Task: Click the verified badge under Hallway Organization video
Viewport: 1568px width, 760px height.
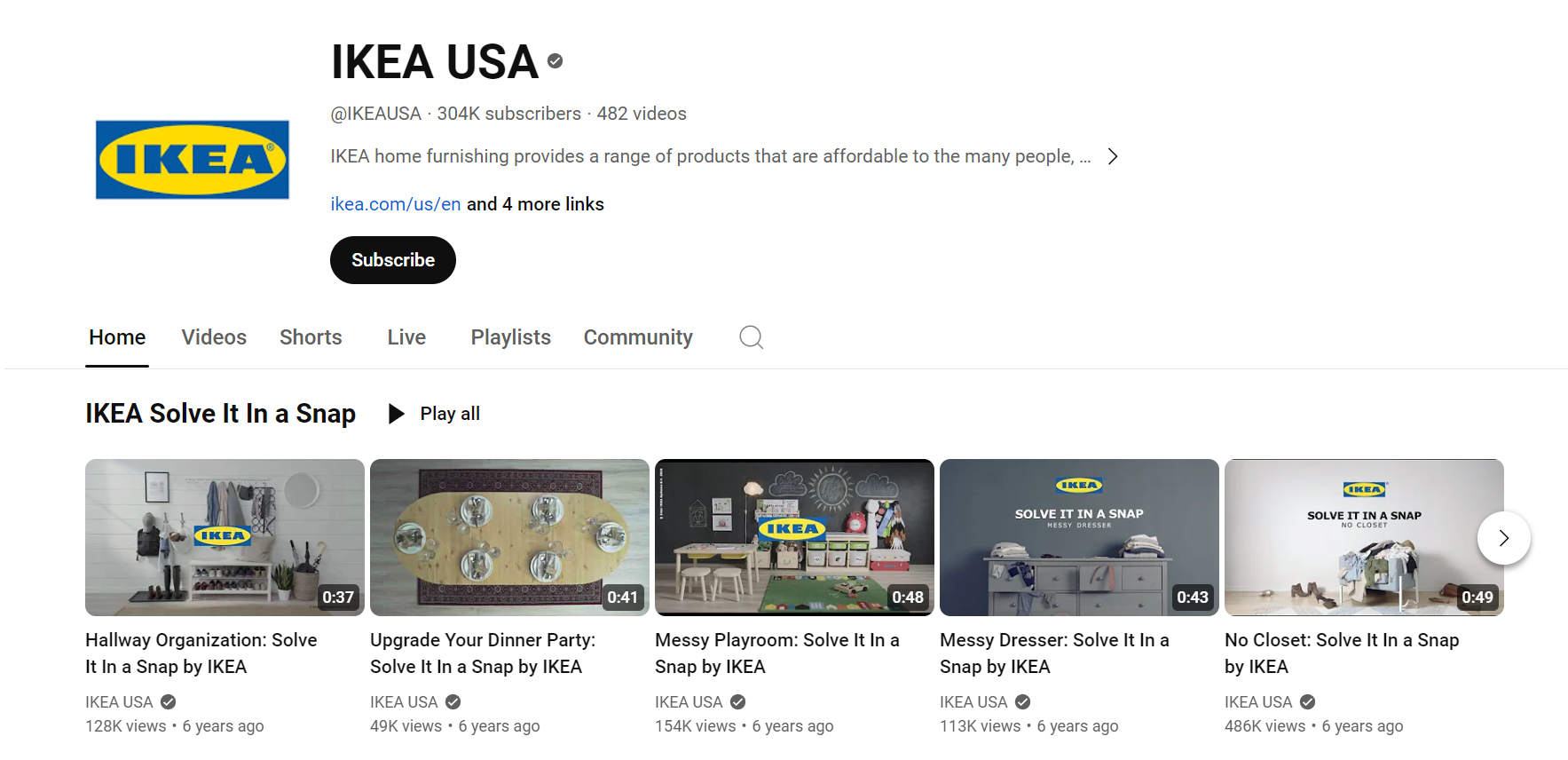Action: tap(168, 702)
